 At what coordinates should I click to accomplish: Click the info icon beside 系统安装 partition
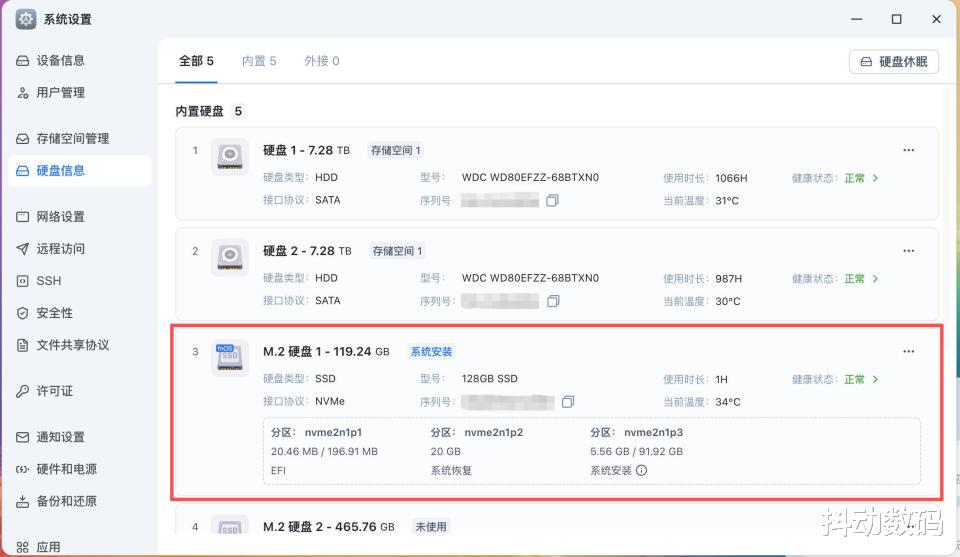click(x=642, y=470)
